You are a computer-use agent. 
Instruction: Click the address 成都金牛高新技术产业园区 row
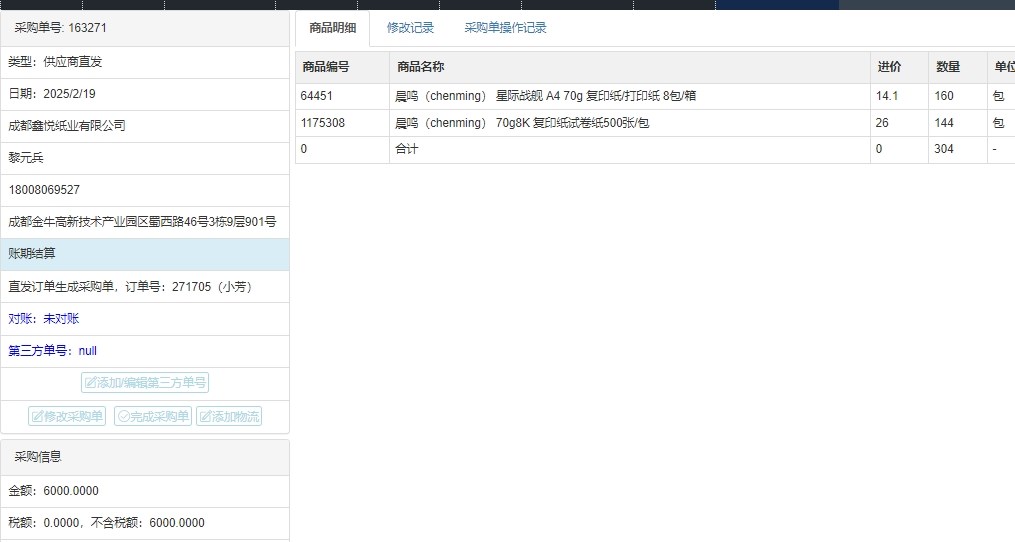click(145, 222)
